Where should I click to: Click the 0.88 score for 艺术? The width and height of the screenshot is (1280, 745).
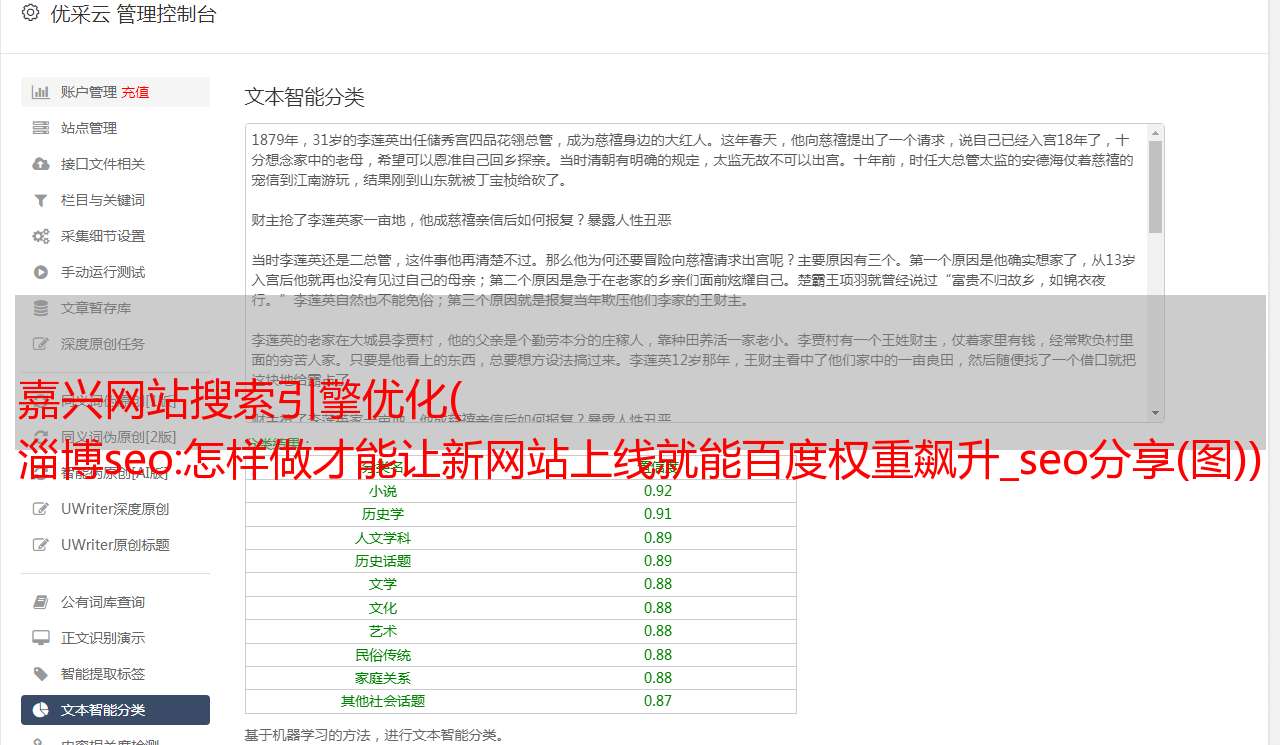click(x=658, y=631)
